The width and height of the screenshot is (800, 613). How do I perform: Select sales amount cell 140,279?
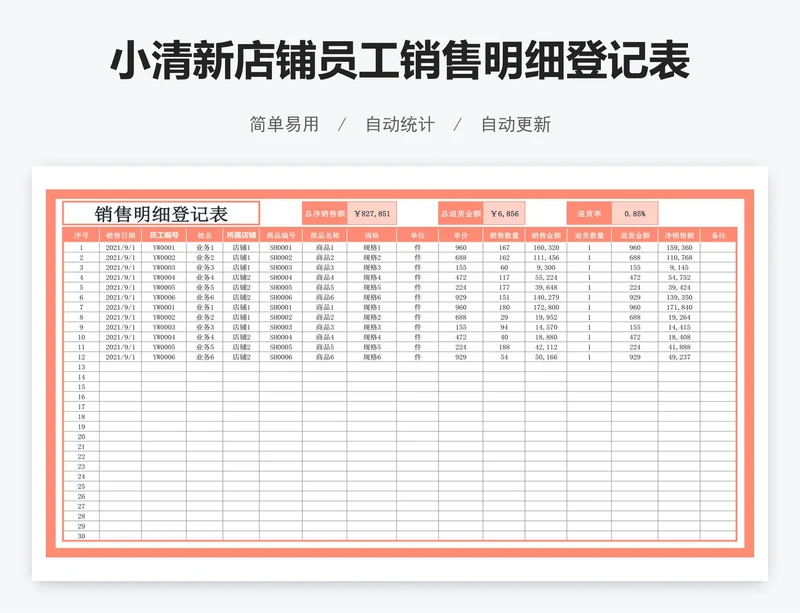pyautogui.click(x=546, y=298)
